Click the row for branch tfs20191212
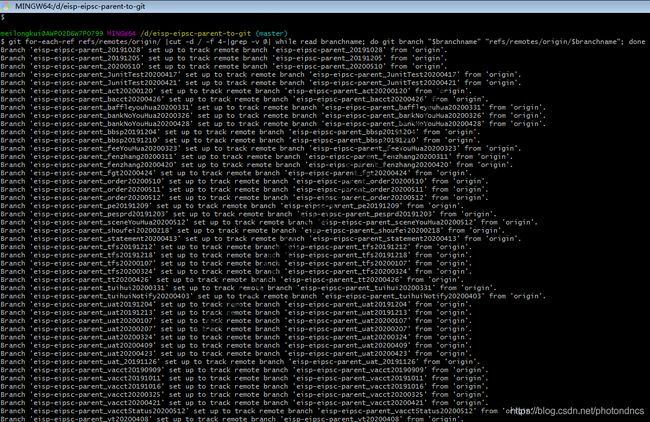Image resolution: width=650 pixels, height=422 pixels. 236,247
